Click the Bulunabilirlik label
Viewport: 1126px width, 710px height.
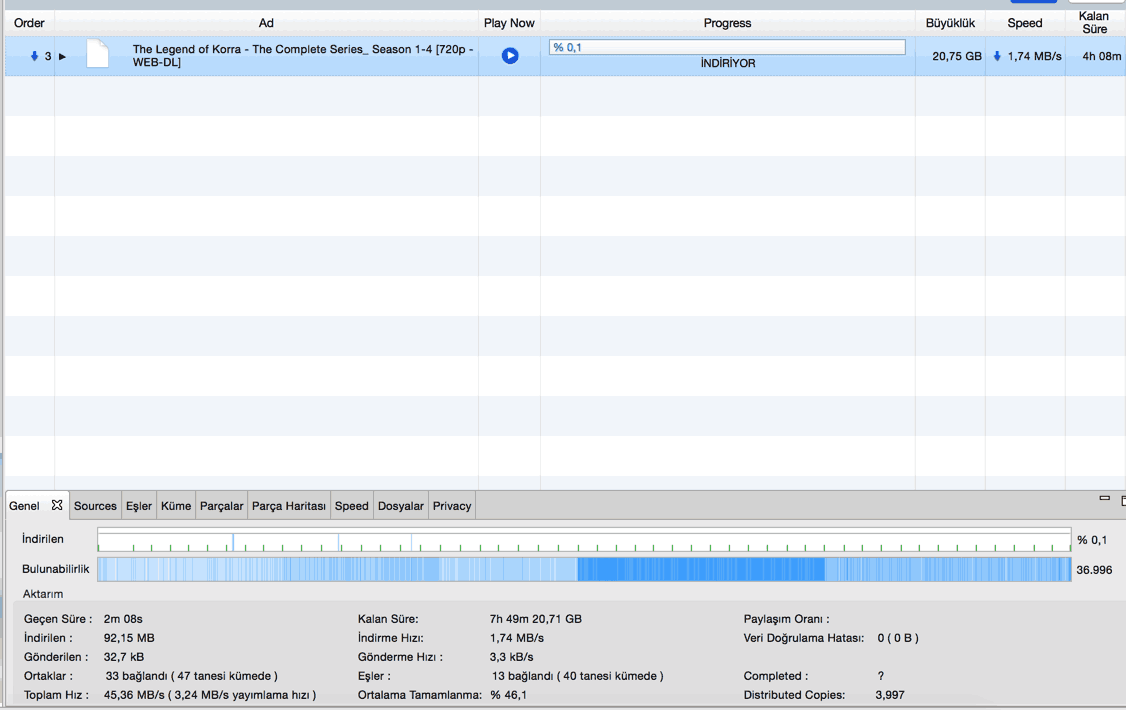click(x=56, y=569)
